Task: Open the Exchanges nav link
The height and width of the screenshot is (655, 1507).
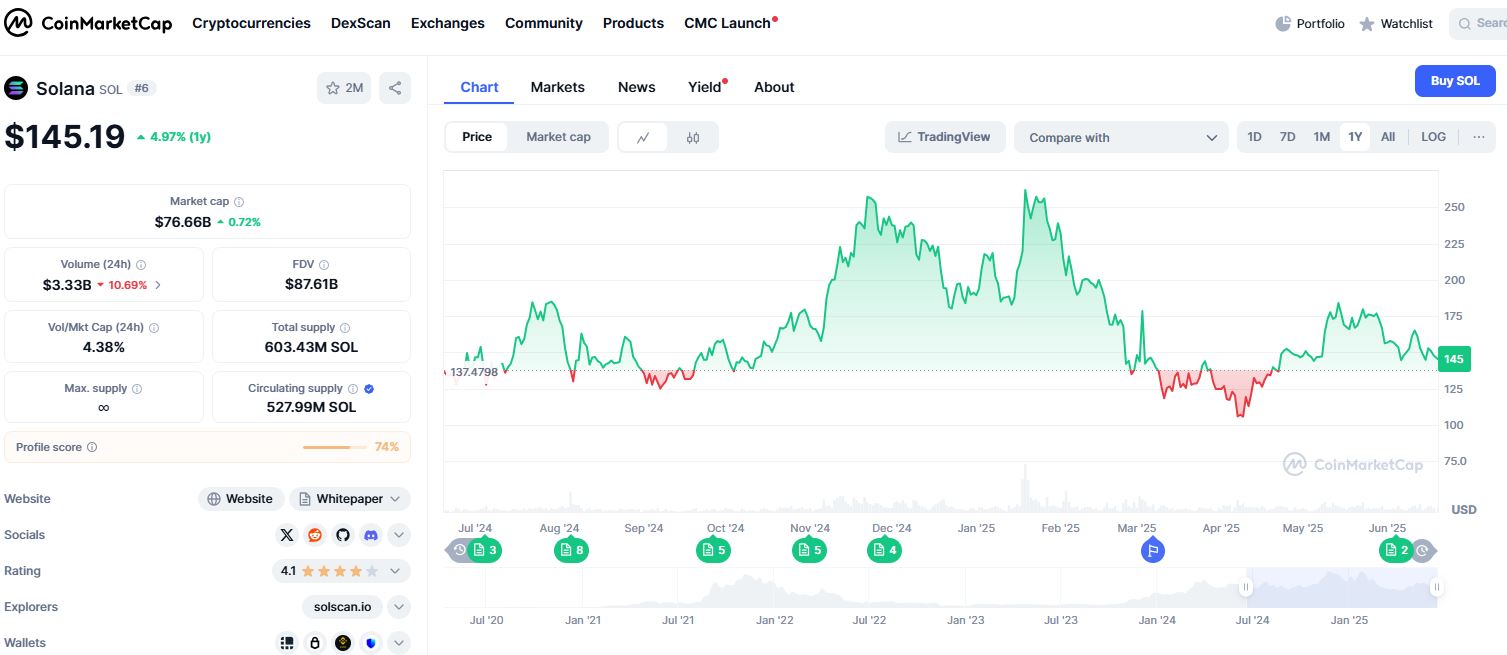Action: 448,23
